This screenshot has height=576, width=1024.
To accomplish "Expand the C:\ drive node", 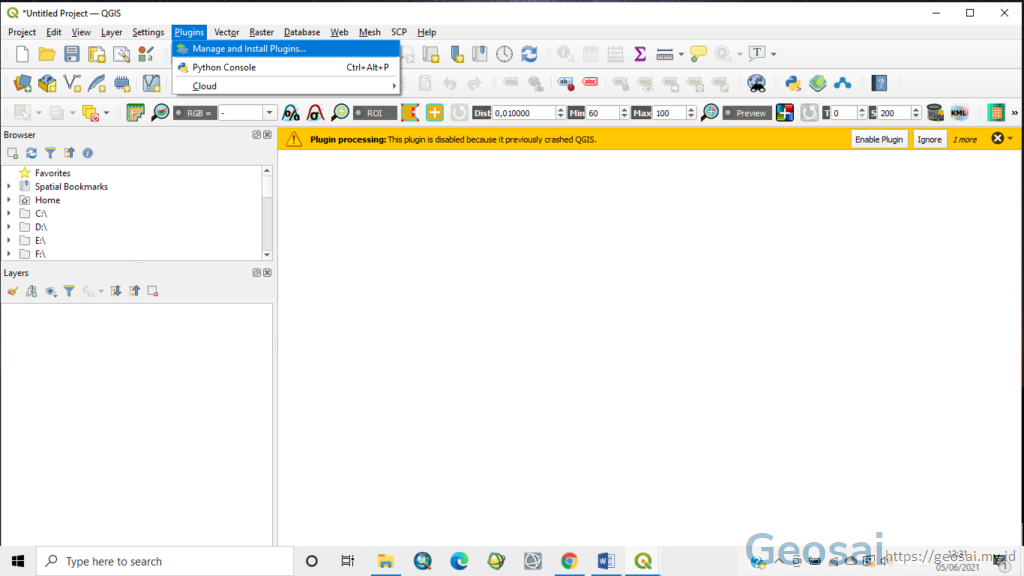I will [9, 214].
